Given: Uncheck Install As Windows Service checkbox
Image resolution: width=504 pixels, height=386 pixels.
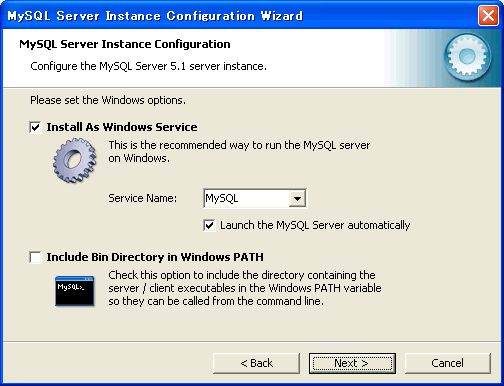Looking at the screenshot, I should point(35,127).
